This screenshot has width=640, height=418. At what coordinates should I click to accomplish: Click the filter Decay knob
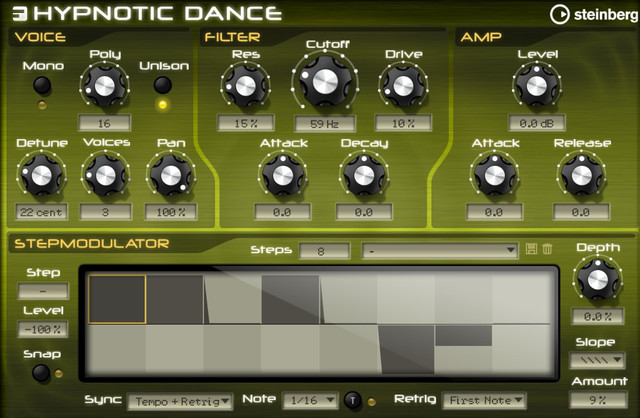(x=364, y=176)
